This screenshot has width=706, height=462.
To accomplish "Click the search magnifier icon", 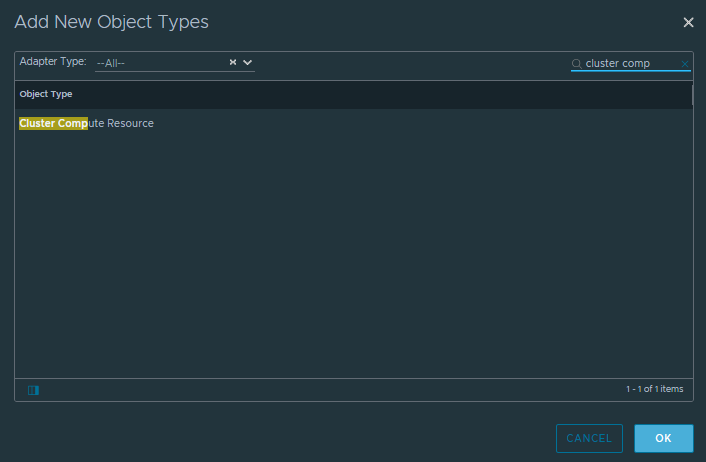I will coord(576,63).
